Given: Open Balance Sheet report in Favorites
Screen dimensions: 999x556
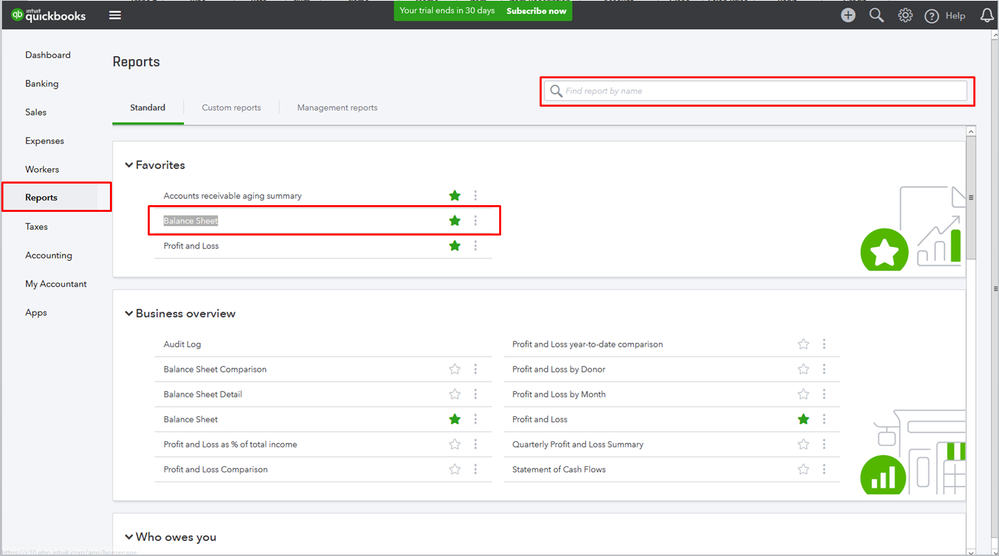Looking at the screenshot, I should (x=190, y=221).
